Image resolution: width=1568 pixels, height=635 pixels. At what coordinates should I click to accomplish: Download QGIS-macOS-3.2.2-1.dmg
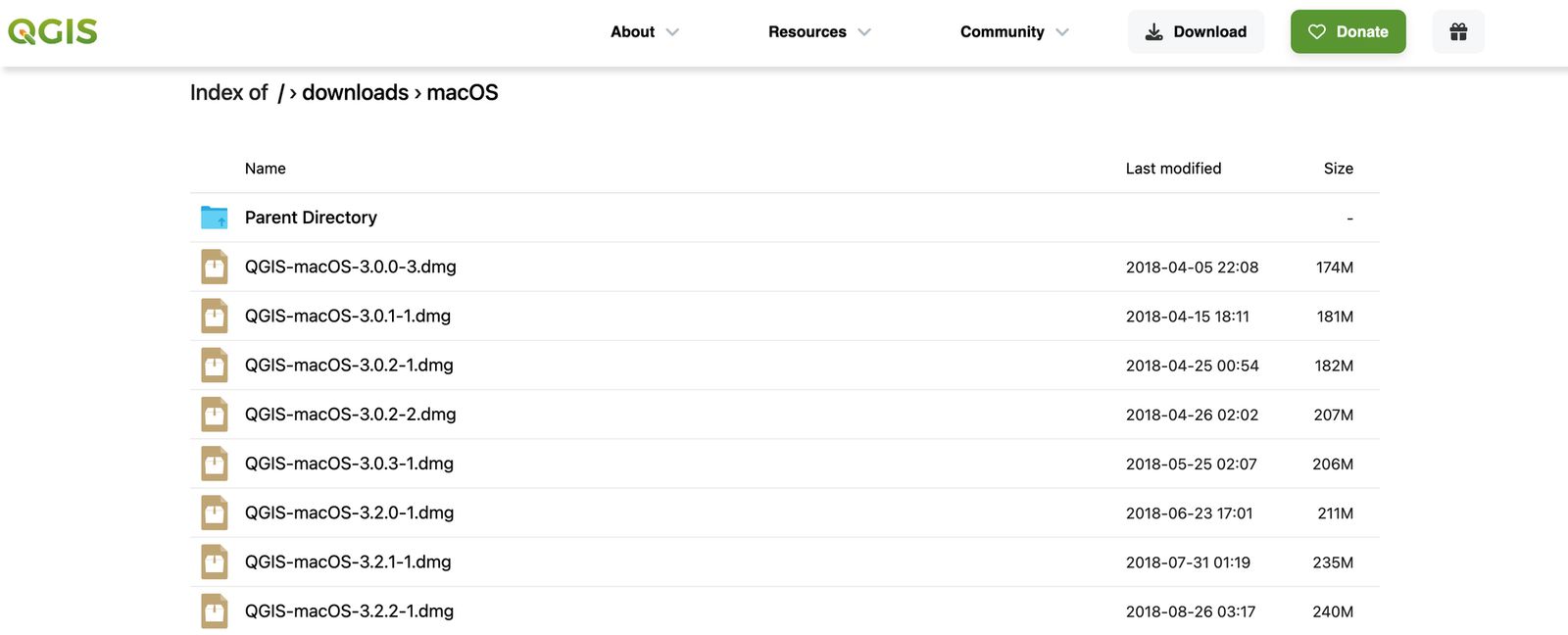pyautogui.click(x=349, y=611)
